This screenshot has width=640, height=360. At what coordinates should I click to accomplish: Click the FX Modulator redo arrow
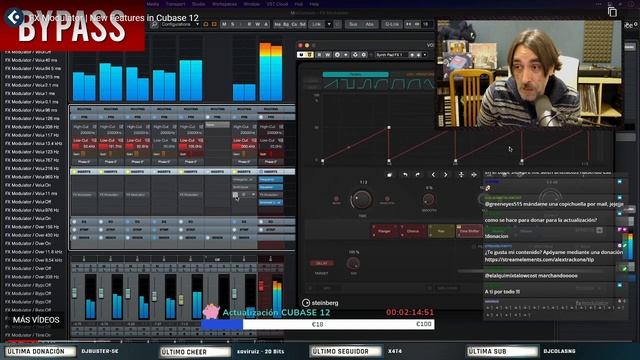pyautogui.click(x=418, y=175)
